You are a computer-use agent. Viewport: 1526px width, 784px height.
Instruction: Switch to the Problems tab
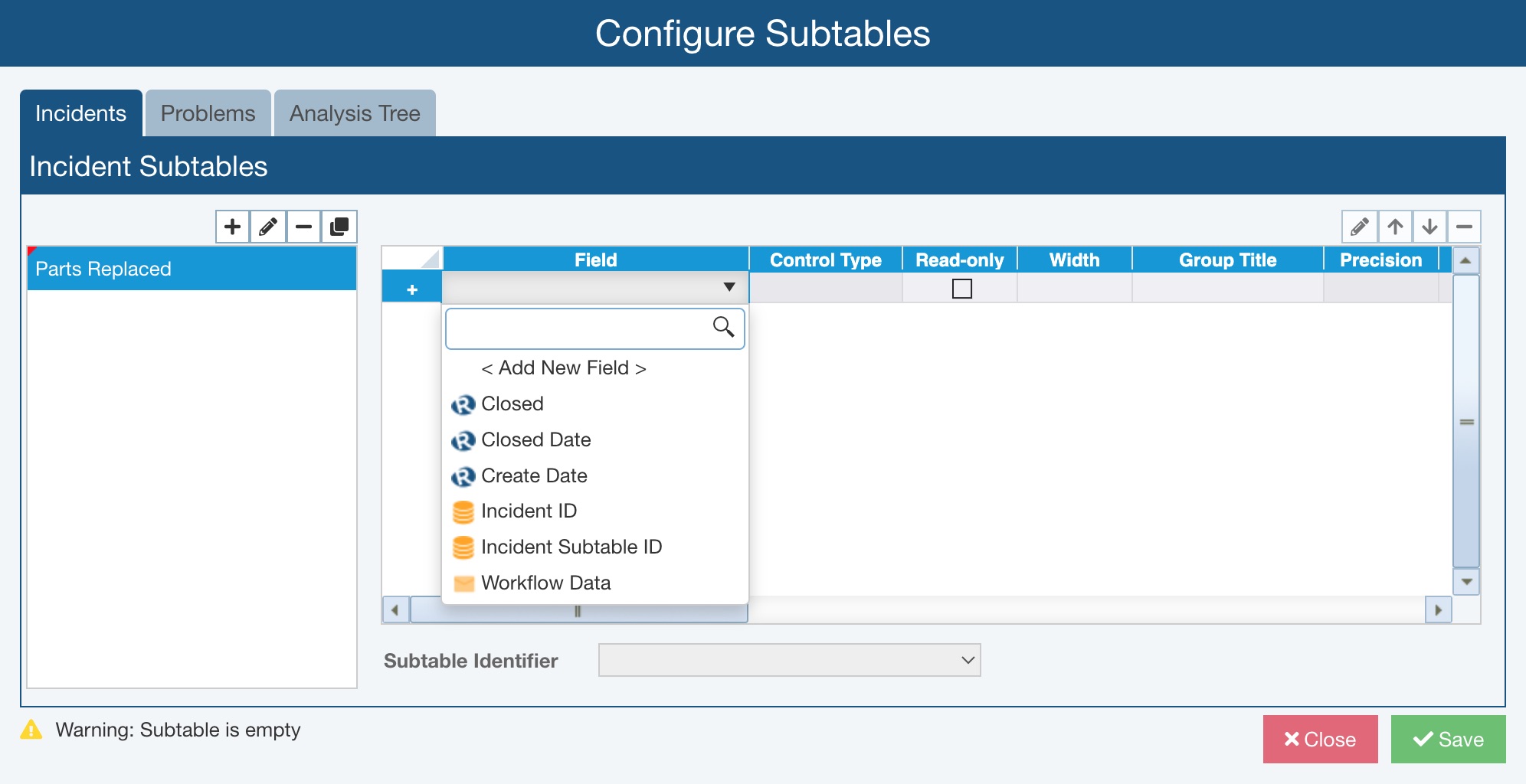tap(208, 113)
